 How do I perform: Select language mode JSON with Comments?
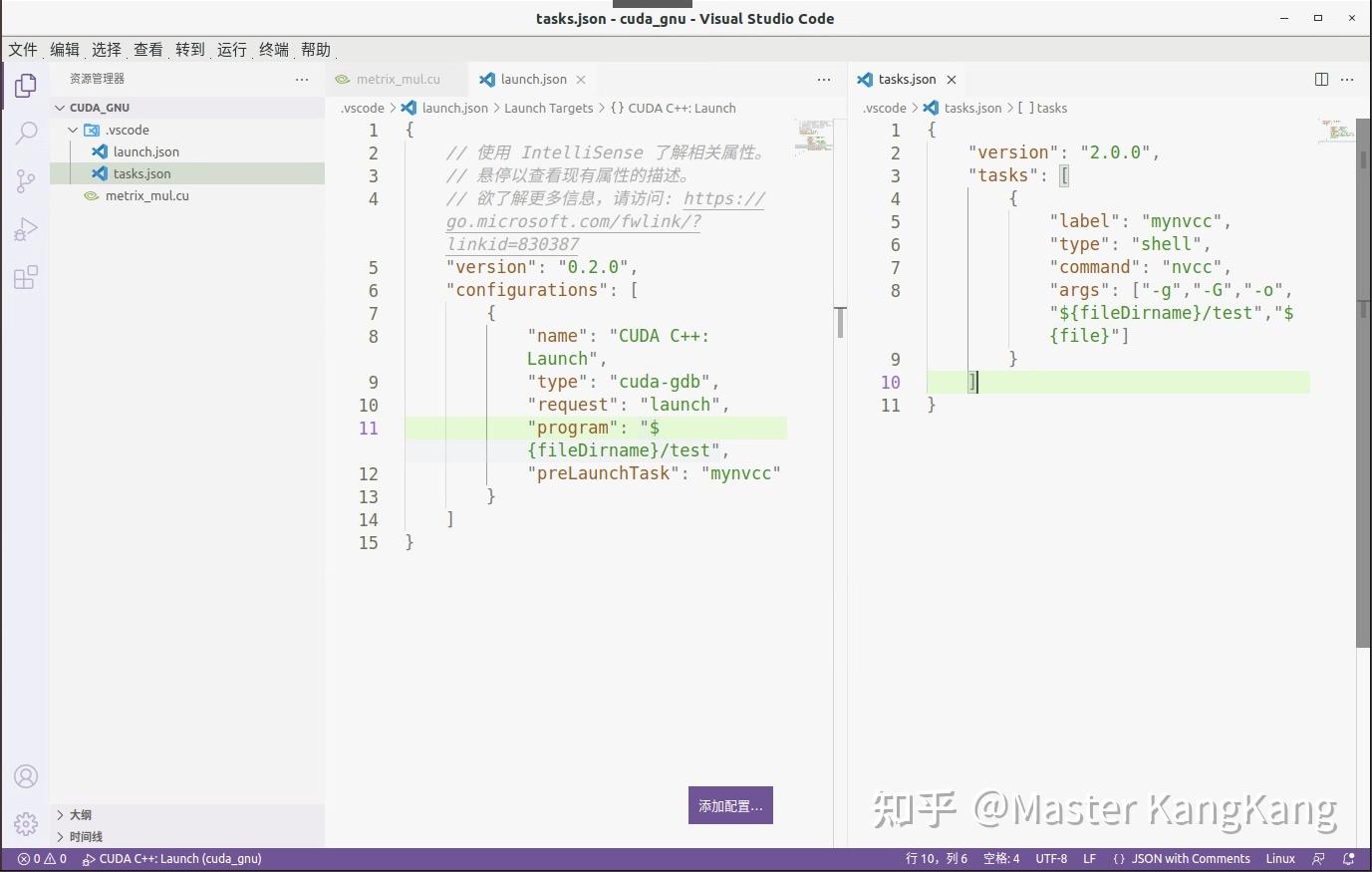point(1182,859)
